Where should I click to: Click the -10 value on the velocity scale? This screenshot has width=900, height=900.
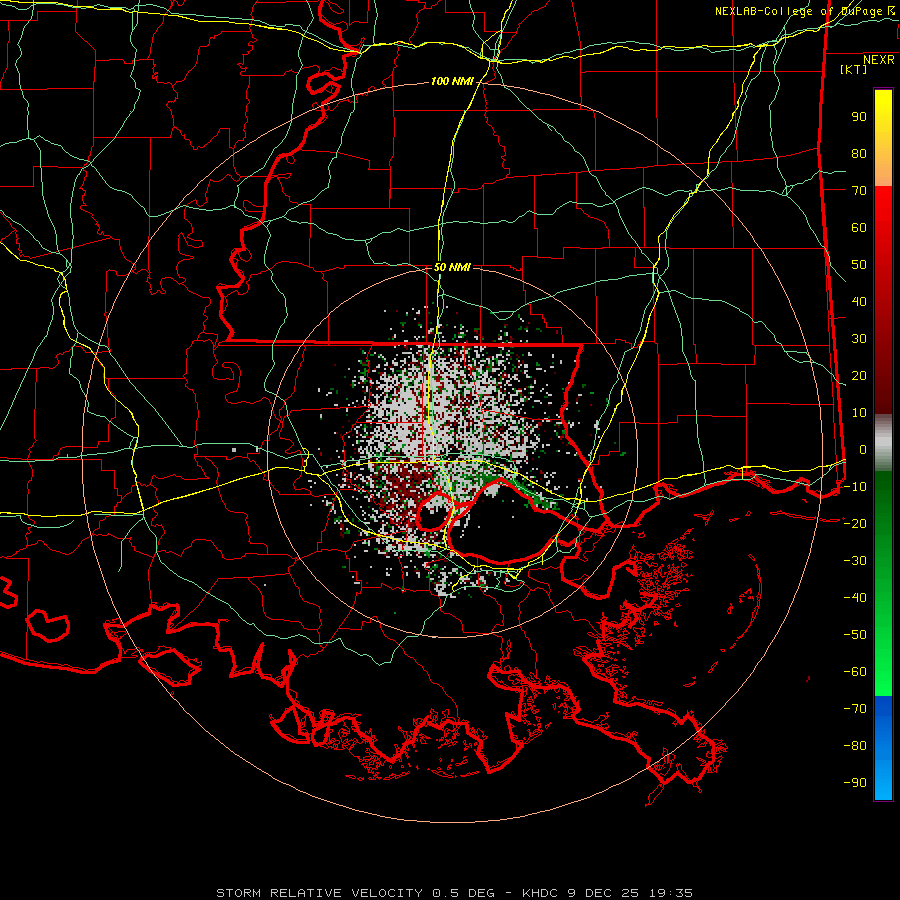[x=855, y=487]
